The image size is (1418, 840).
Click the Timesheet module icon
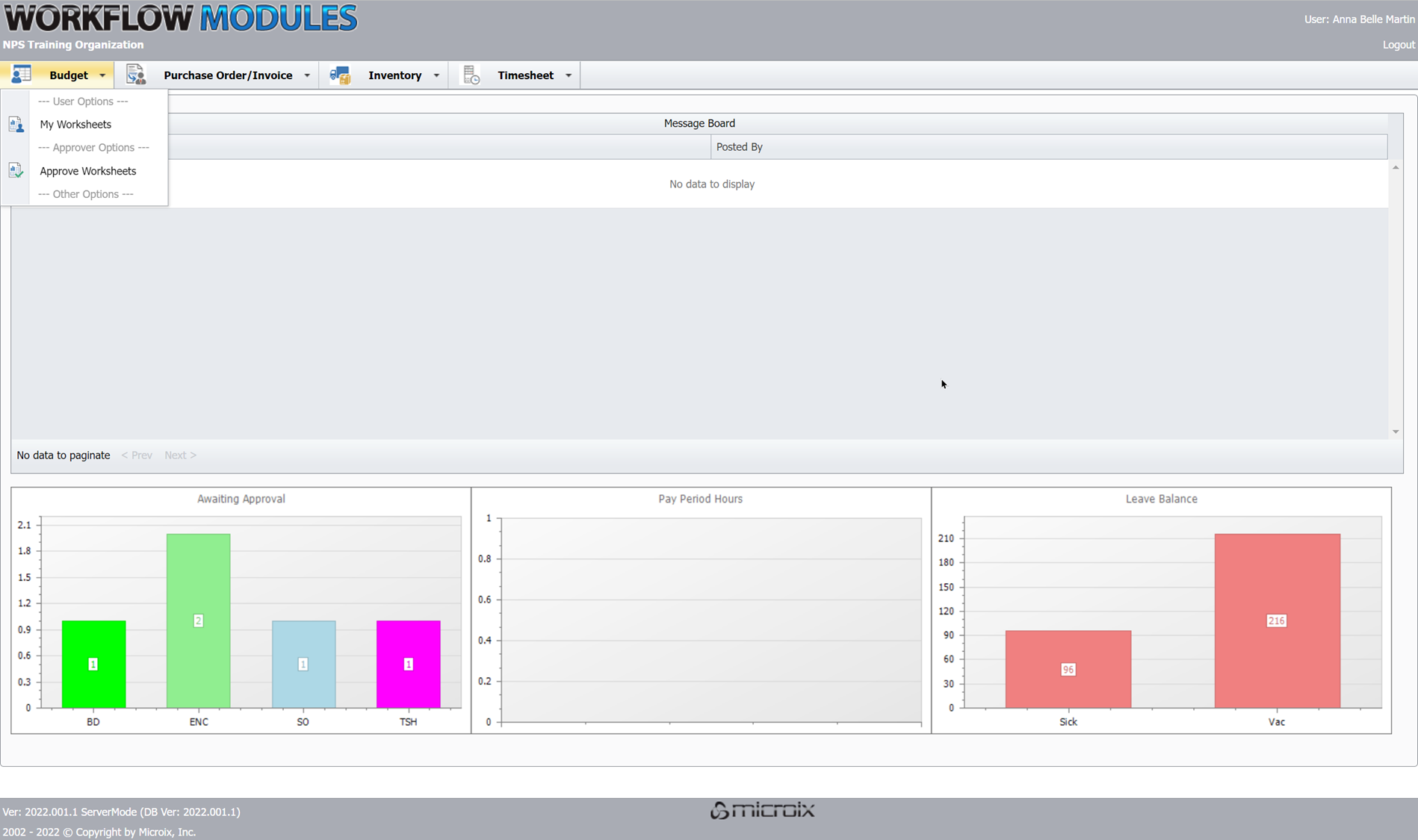pos(471,75)
